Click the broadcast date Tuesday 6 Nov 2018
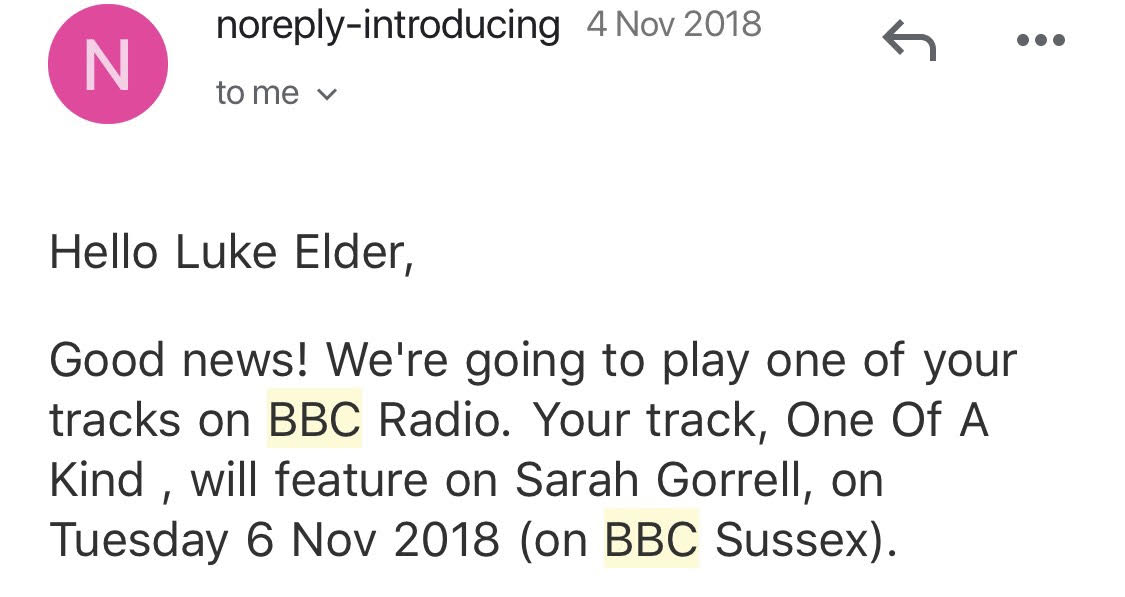 [x=274, y=541]
